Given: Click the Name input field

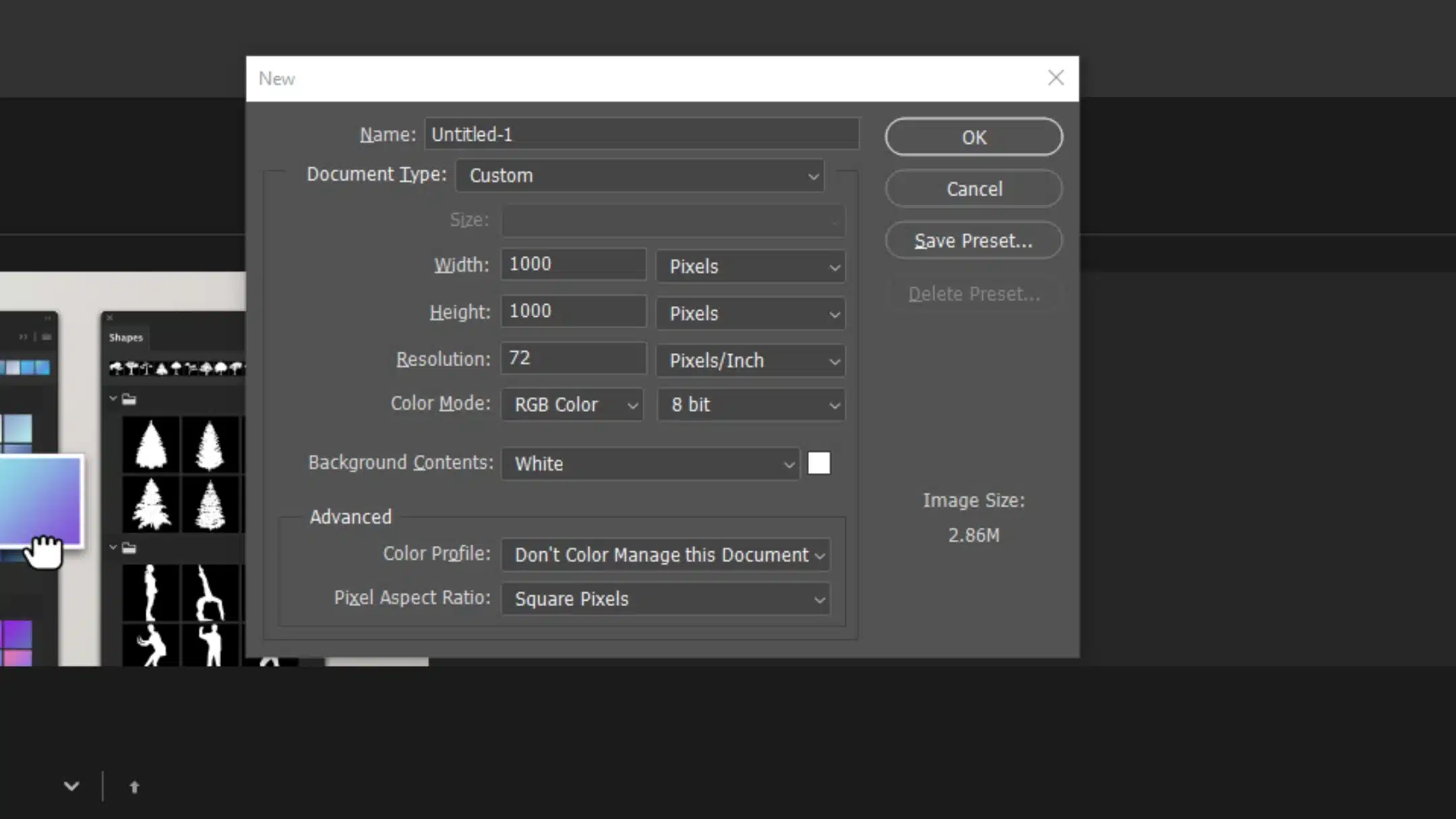Looking at the screenshot, I should [640, 134].
